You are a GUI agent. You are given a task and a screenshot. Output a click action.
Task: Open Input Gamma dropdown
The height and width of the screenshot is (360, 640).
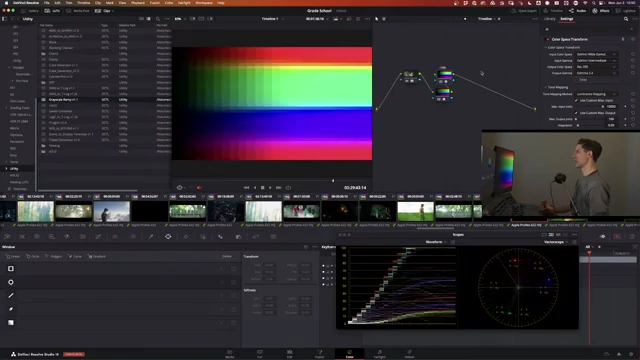pos(596,60)
